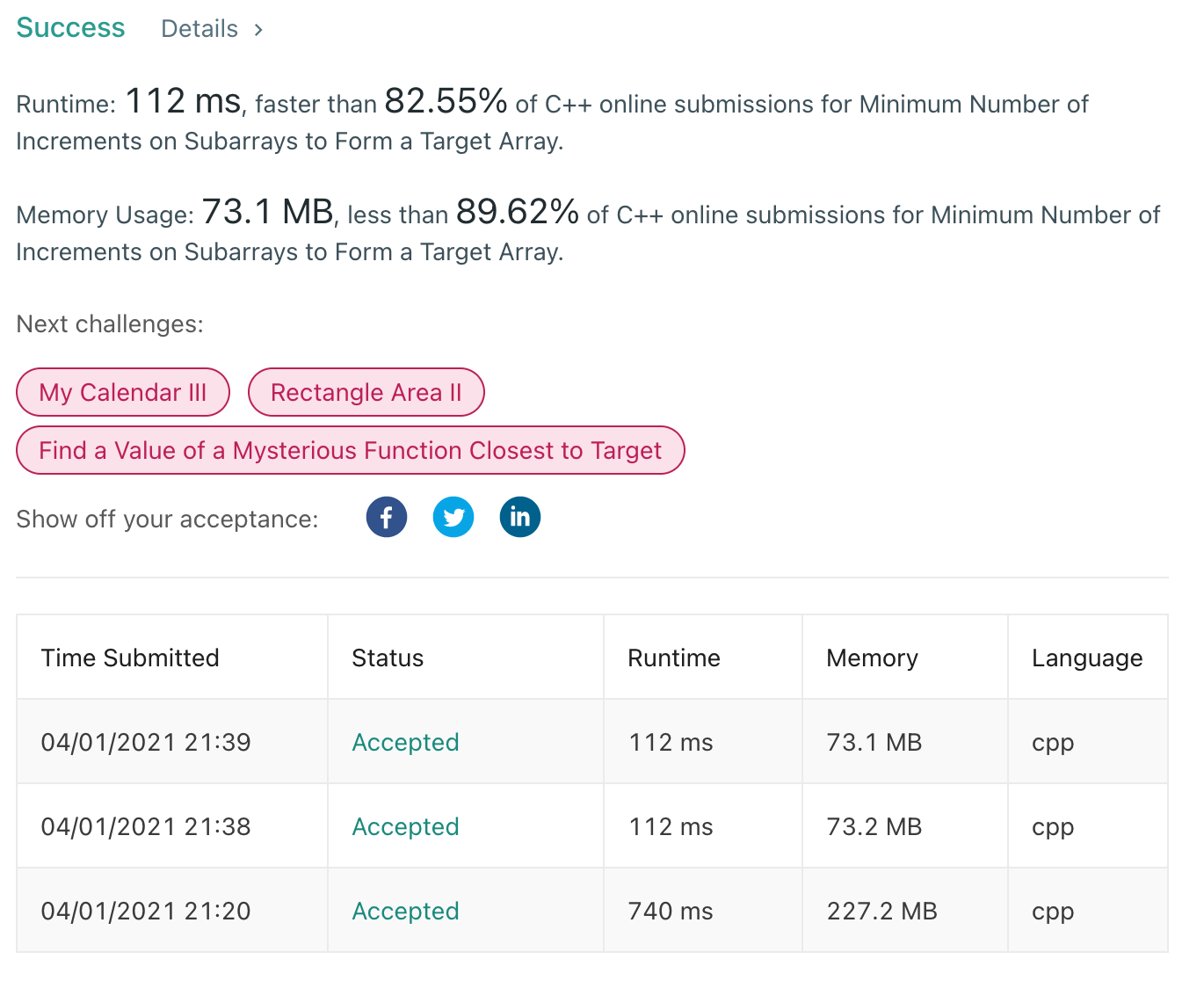
Task: Select the 227.2 MB memory cell
Action: (881, 911)
